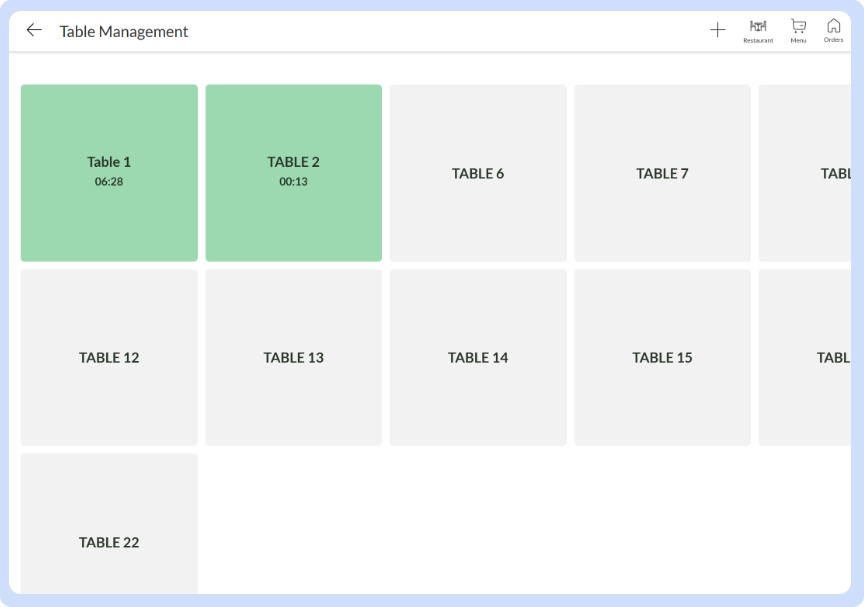Select TABLE 6
This screenshot has height=607, width=864.
[x=477, y=172]
